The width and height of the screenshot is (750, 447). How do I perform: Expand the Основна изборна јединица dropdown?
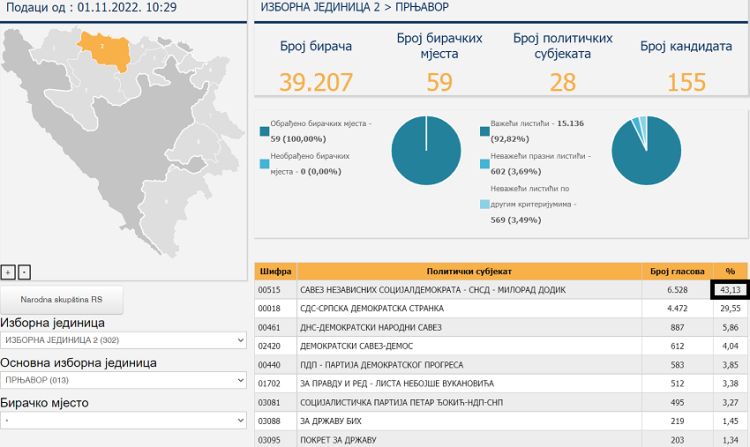click(x=123, y=380)
